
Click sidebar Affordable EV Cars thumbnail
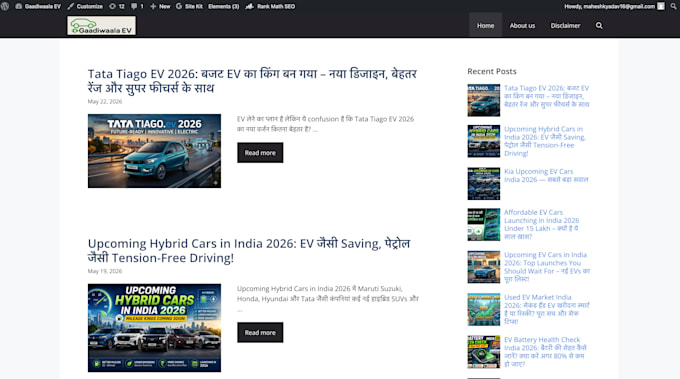[484, 224]
